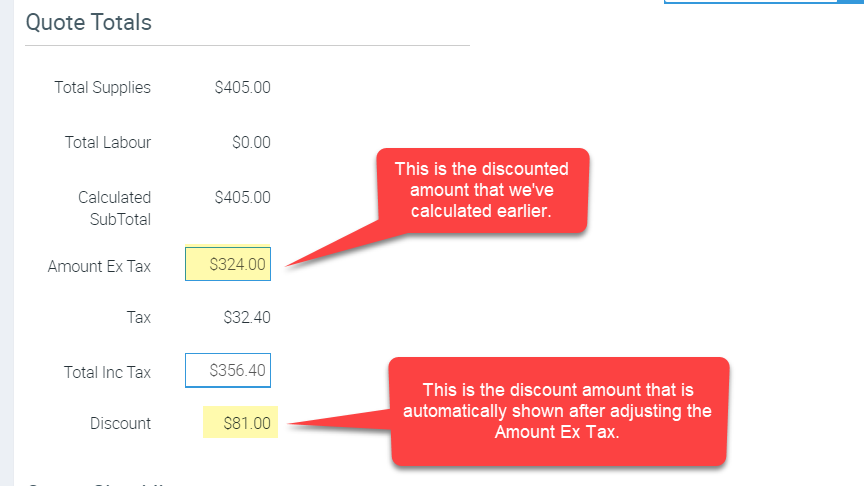The image size is (864, 486).
Task: Select the Tax $32.40 amount
Action: (246, 318)
